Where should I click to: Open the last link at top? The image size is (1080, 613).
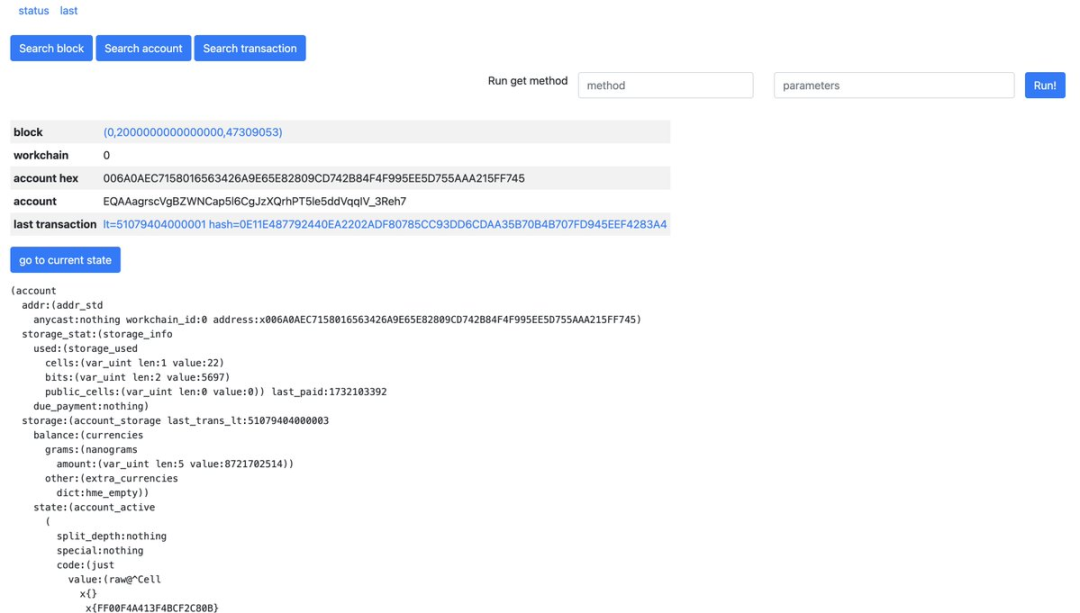click(68, 11)
